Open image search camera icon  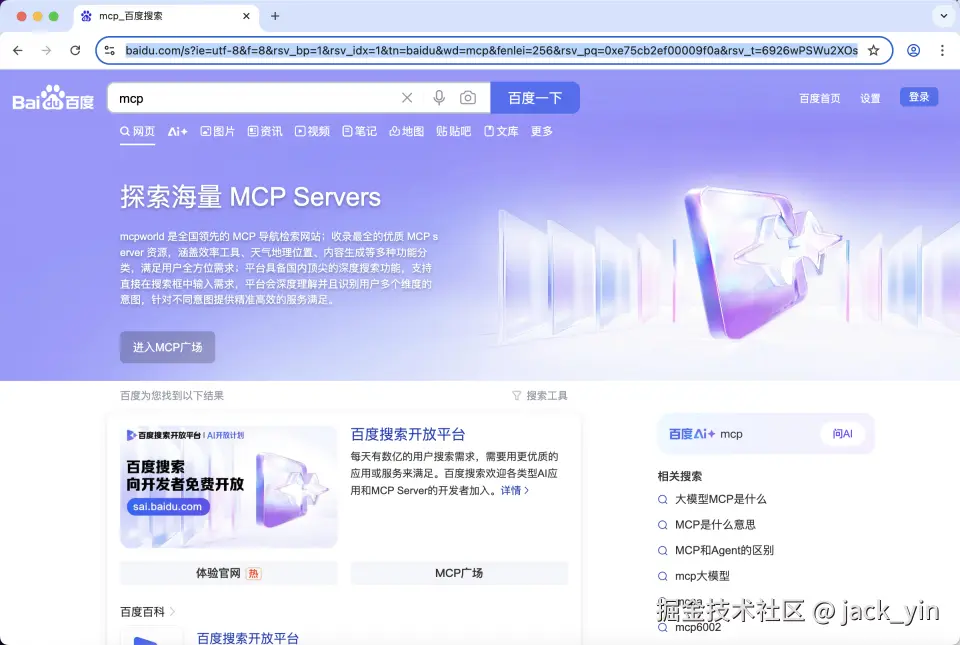468,98
